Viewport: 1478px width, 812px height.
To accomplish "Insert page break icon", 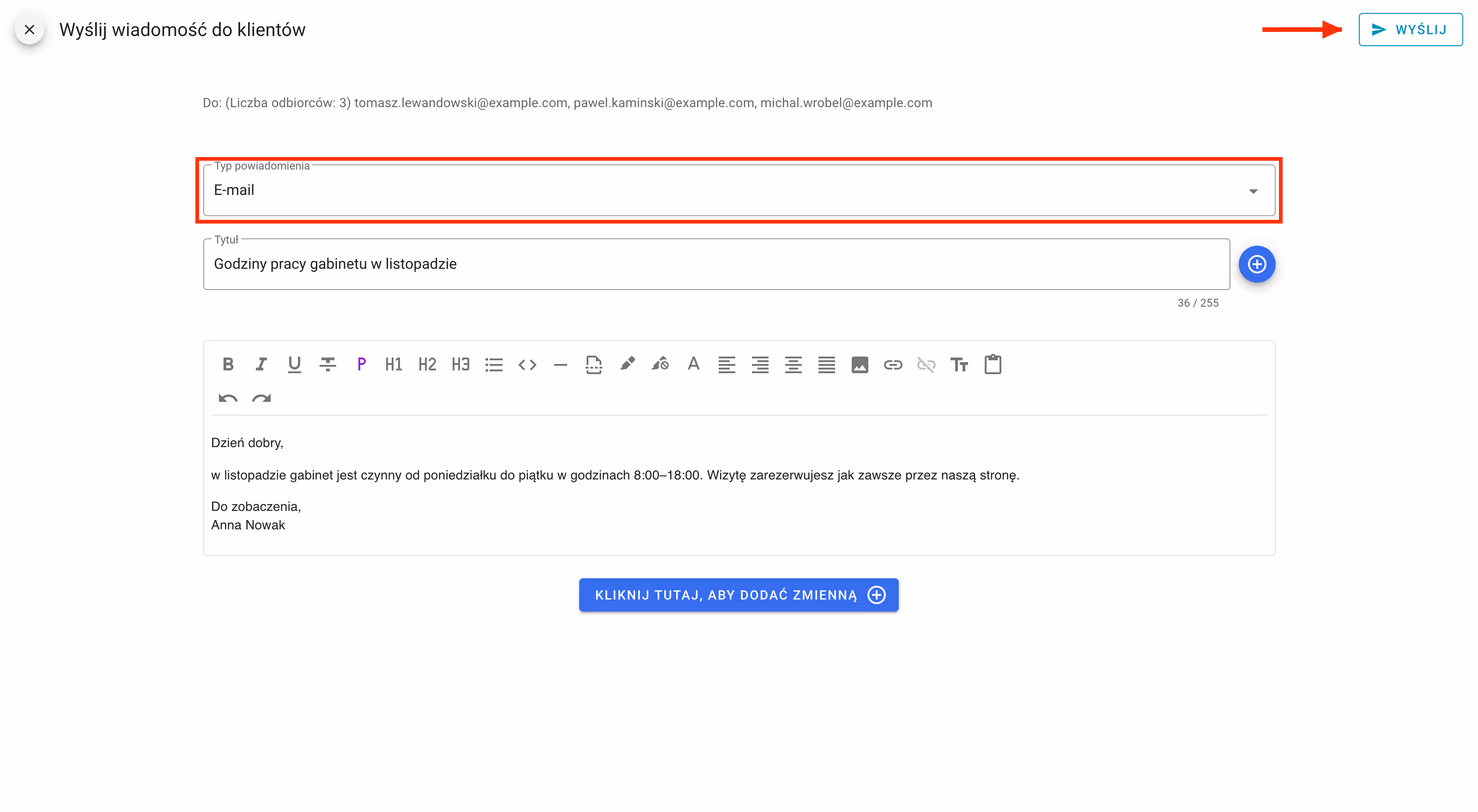I will click(x=594, y=365).
